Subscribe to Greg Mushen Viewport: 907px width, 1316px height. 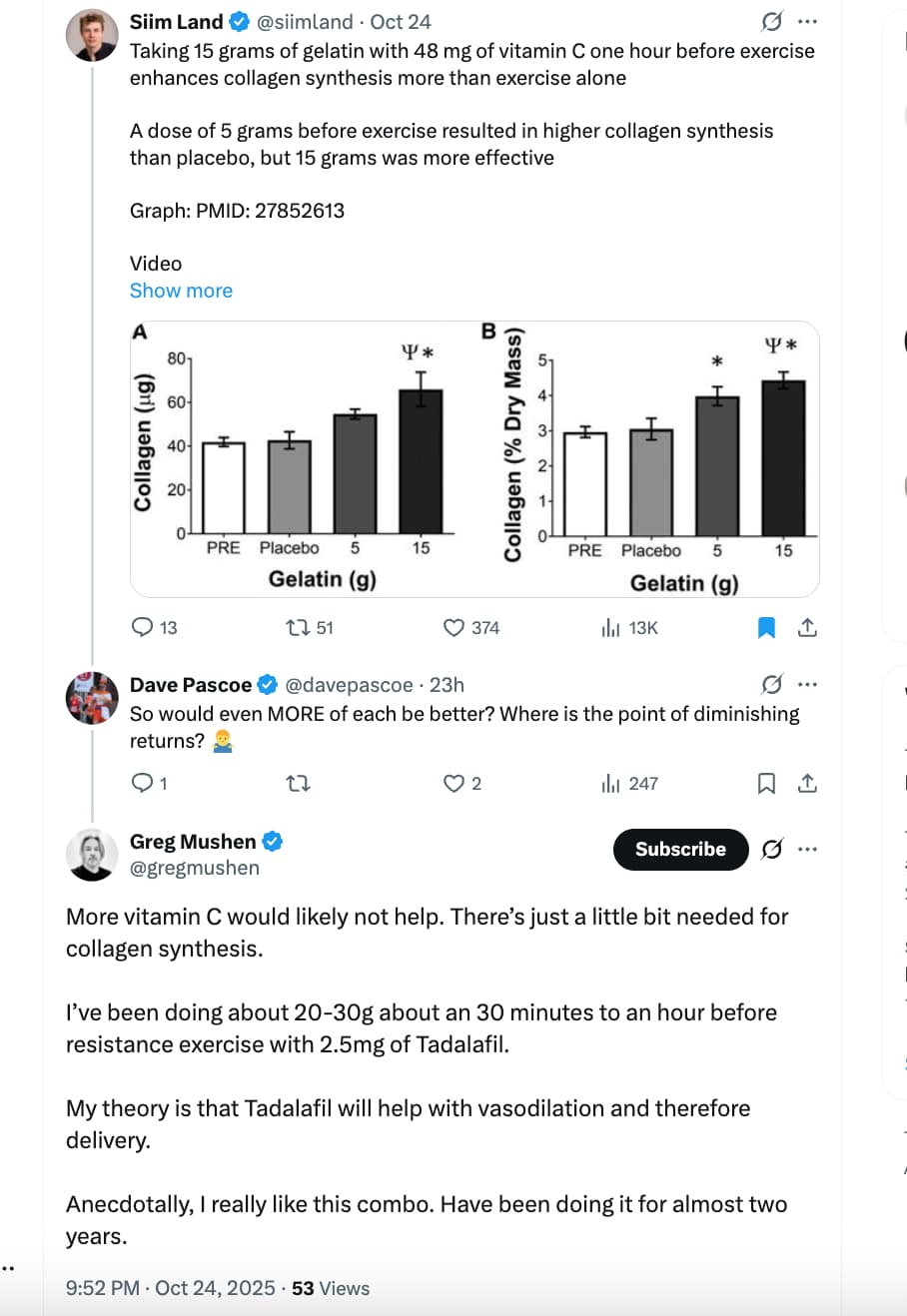coord(680,850)
